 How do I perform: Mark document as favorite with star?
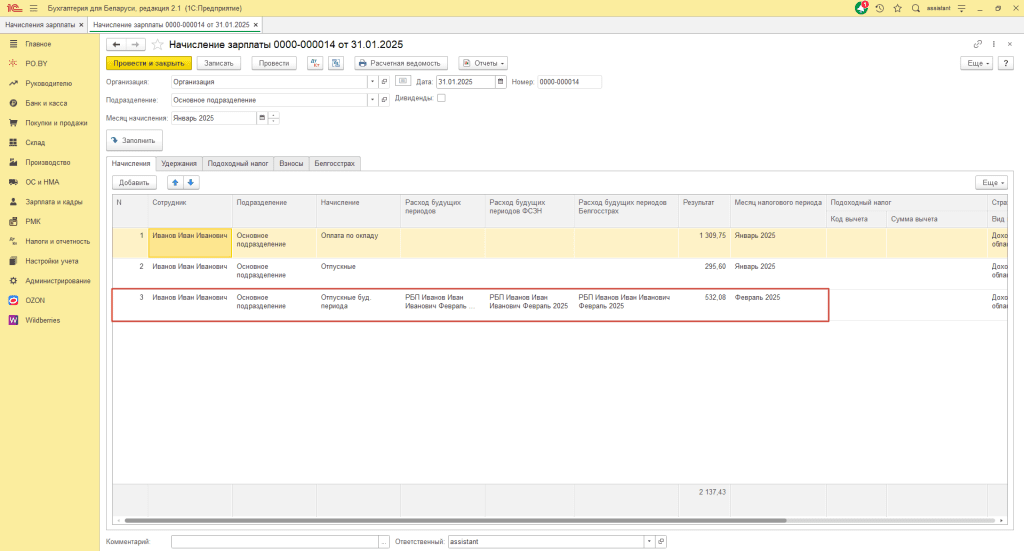click(157, 45)
